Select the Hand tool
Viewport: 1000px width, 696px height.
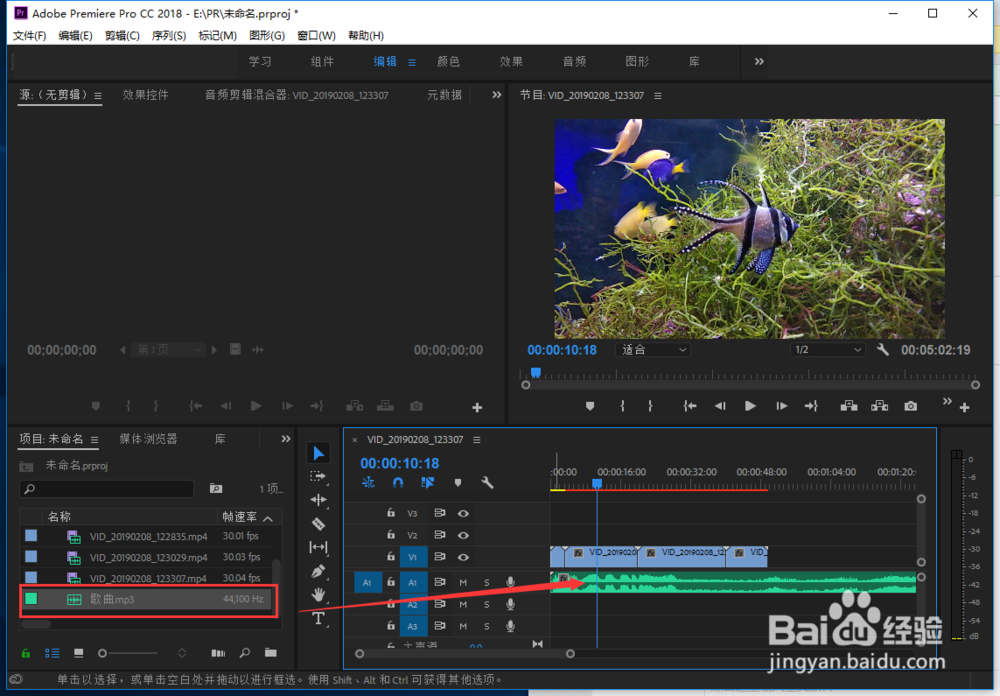click(x=318, y=595)
